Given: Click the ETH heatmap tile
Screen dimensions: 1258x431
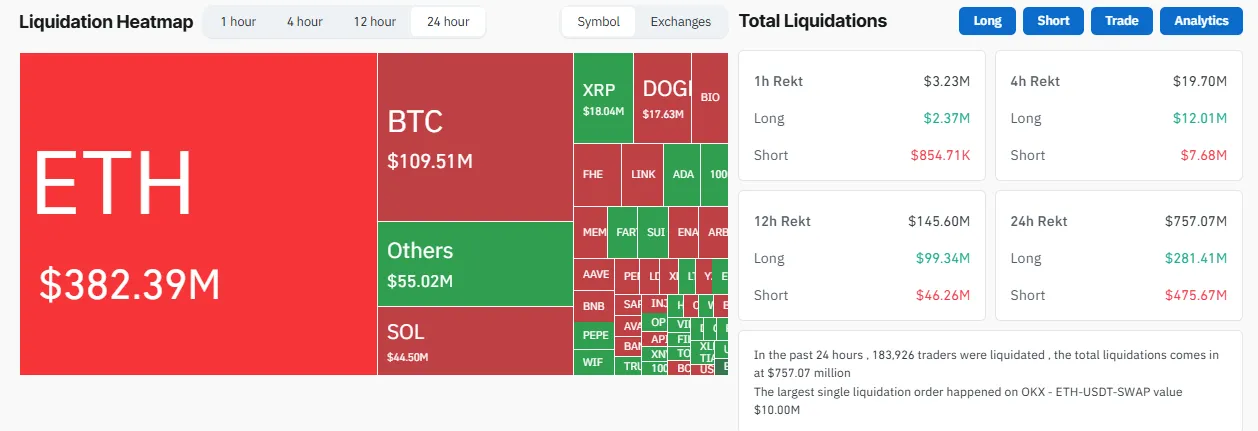Looking at the screenshot, I should coord(198,214).
